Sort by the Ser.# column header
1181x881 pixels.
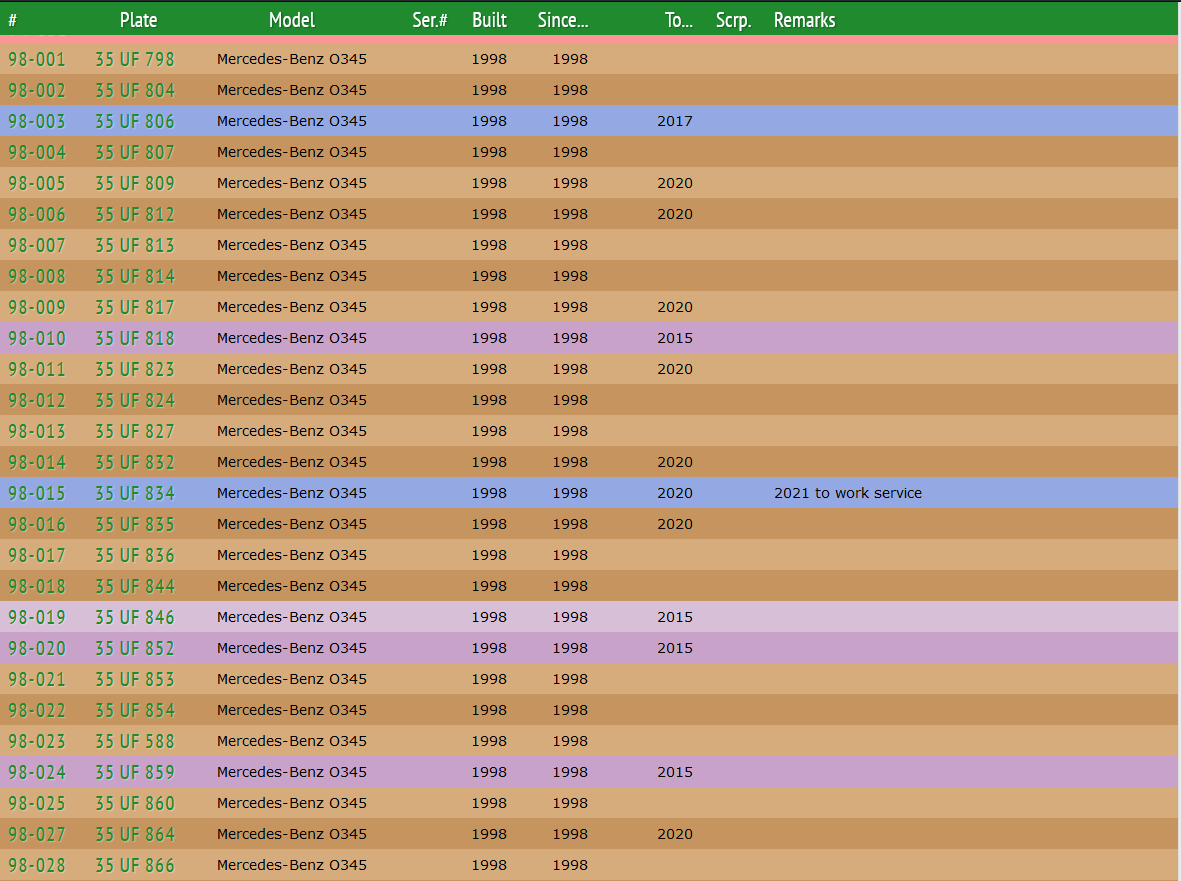click(429, 20)
